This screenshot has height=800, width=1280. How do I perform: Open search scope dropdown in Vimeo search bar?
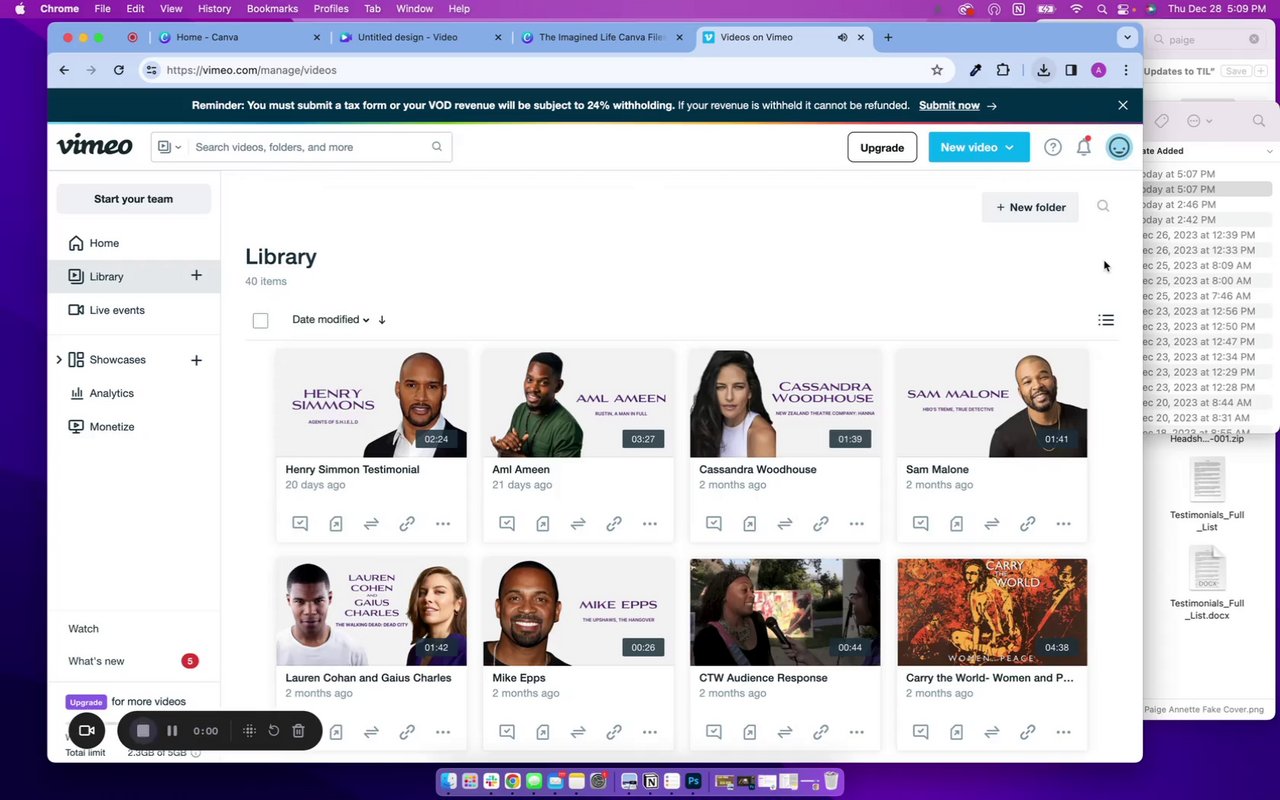point(170,147)
